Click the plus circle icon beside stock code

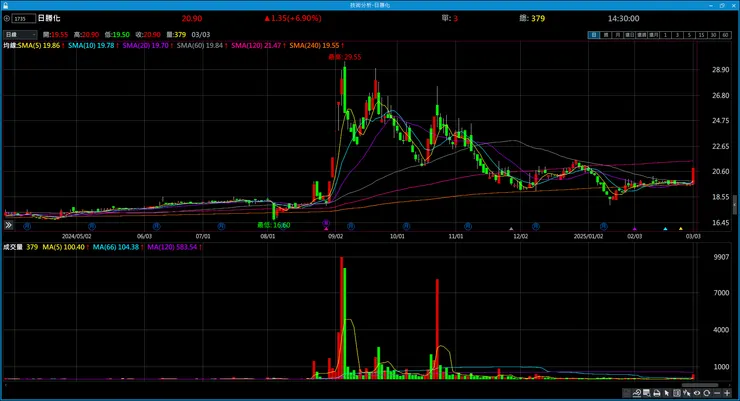click(7, 18)
